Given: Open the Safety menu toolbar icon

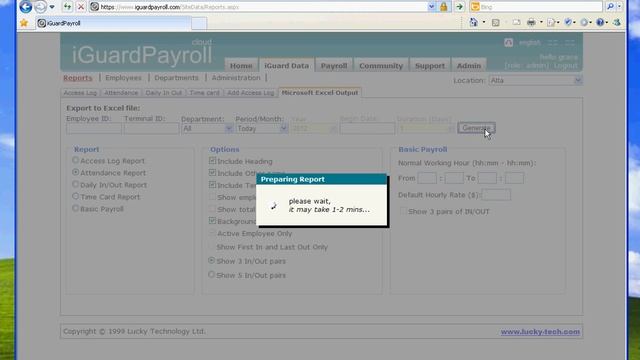Looking at the screenshot, I should (568, 22).
